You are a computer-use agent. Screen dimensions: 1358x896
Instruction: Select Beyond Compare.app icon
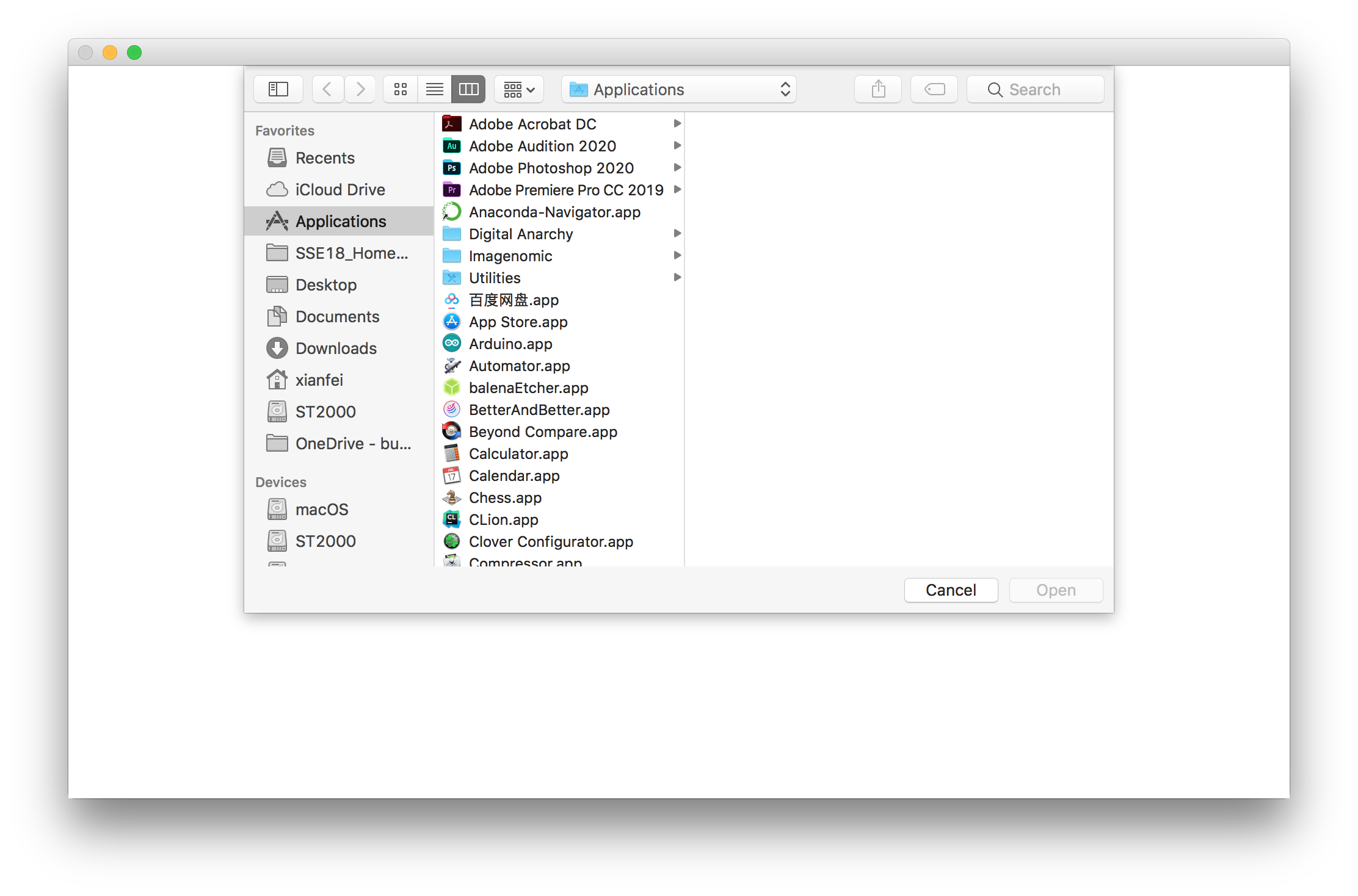tap(452, 432)
